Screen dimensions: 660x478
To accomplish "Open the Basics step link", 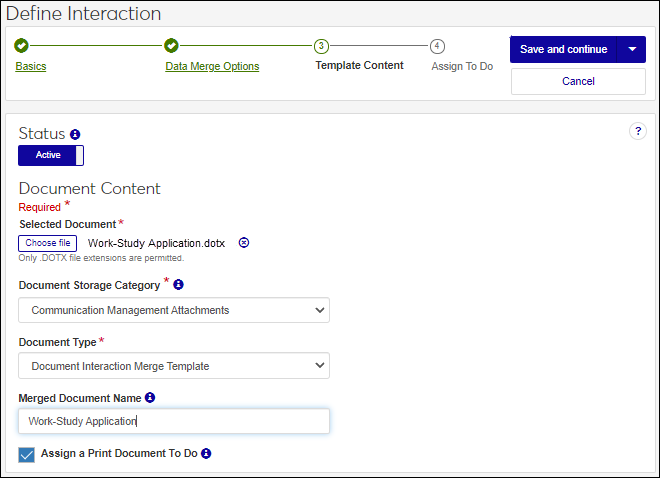I will (31, 67).
